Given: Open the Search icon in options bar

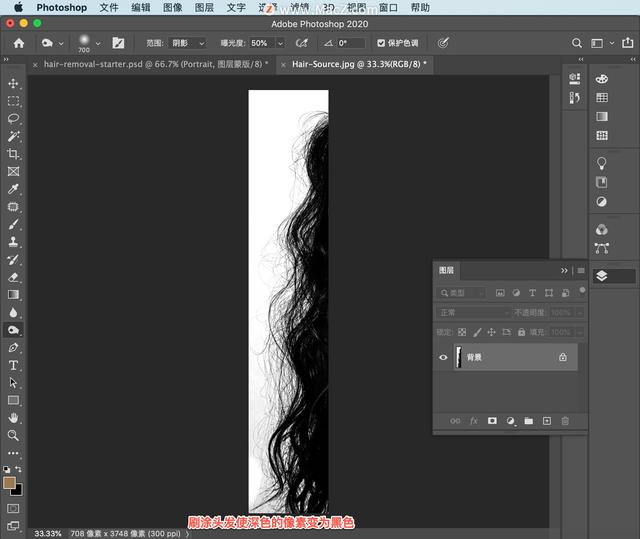Looking at the screenshot, I should coord(577,43).
